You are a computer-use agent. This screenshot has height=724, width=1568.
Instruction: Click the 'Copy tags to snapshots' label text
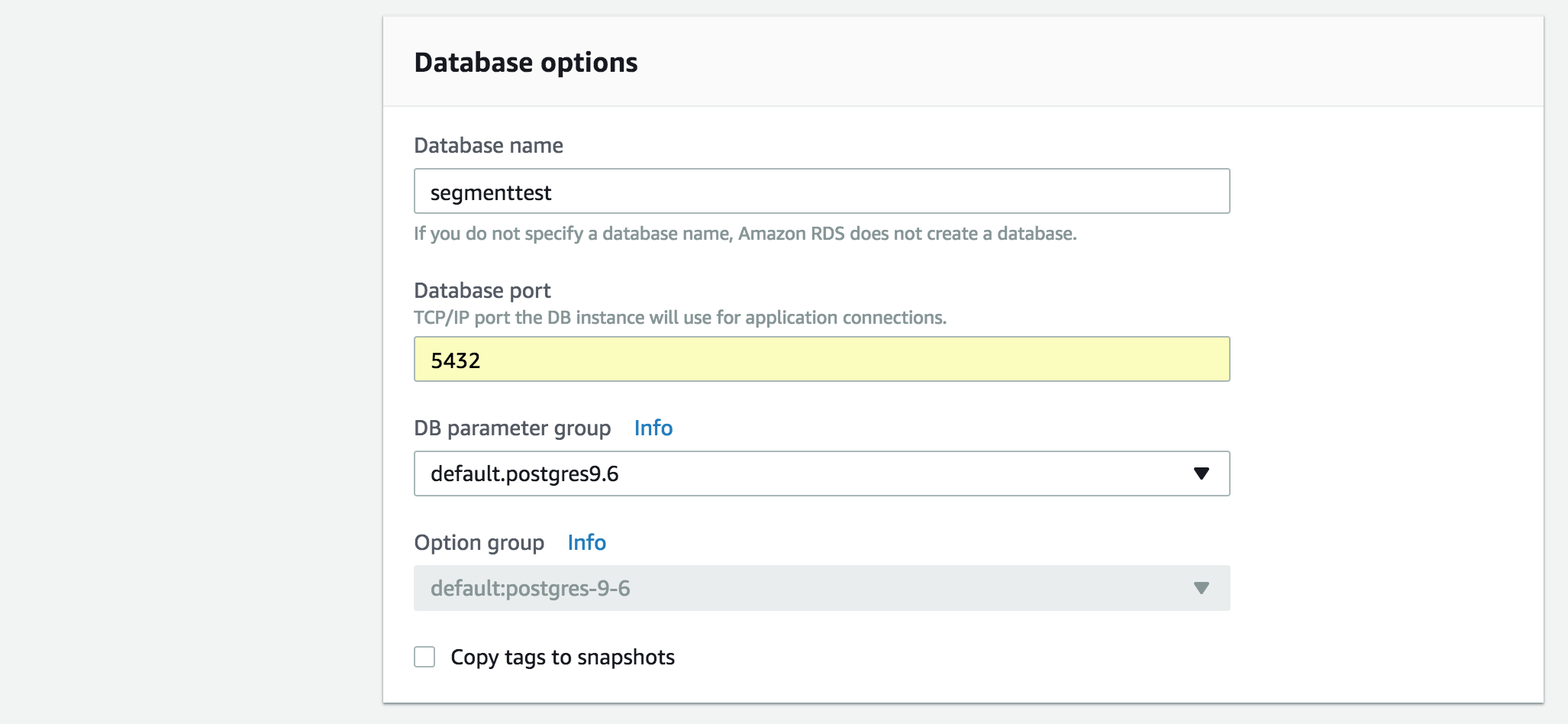pos(563,657)
